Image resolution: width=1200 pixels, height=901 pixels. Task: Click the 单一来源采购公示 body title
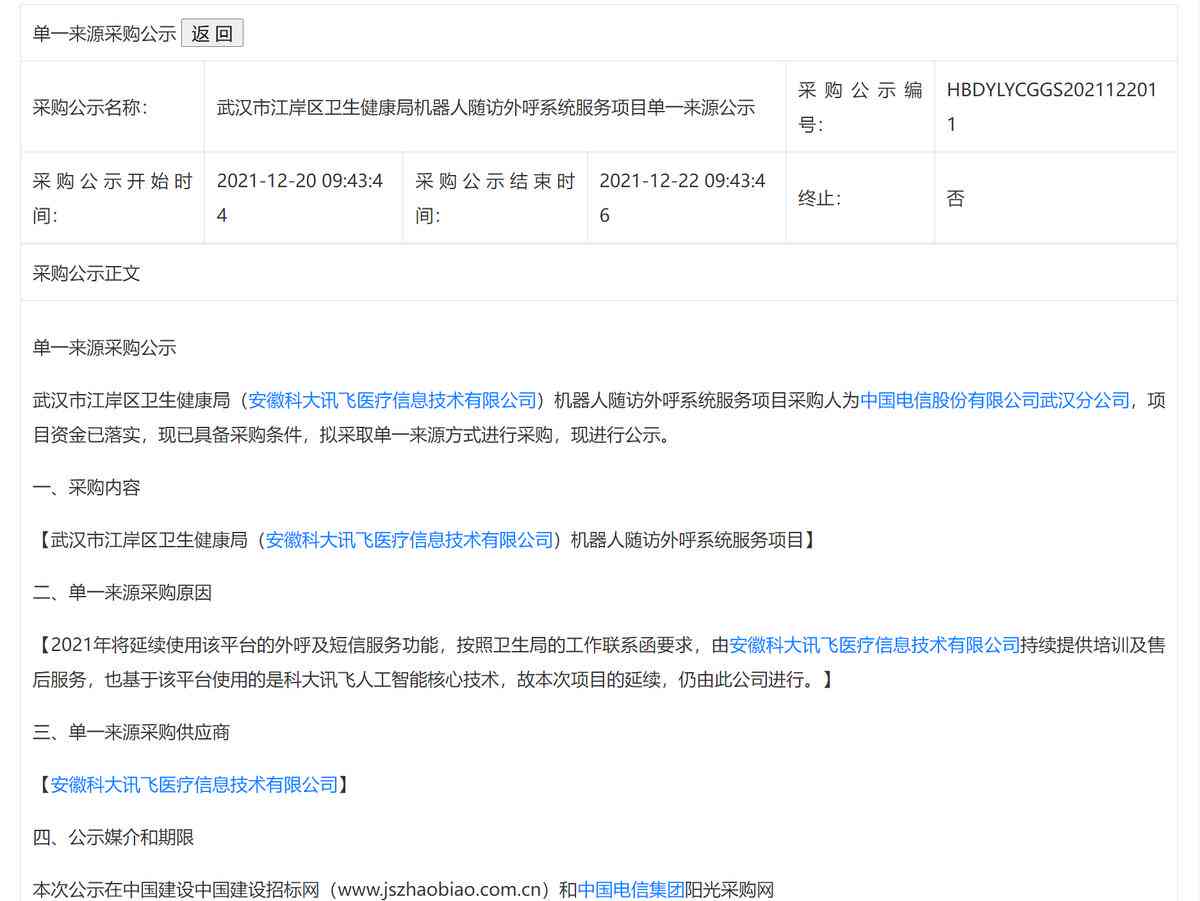tap(105, 348)
